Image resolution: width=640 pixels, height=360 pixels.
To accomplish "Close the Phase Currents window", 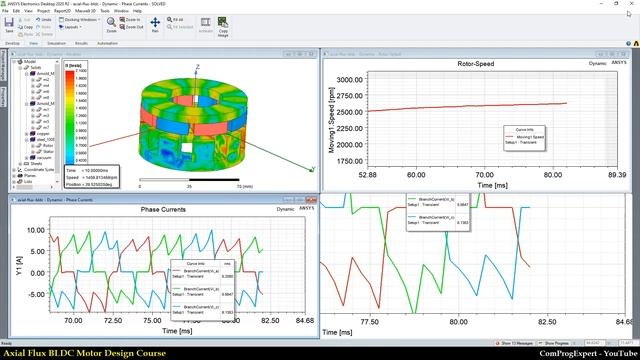I will (x=311, y=200).
